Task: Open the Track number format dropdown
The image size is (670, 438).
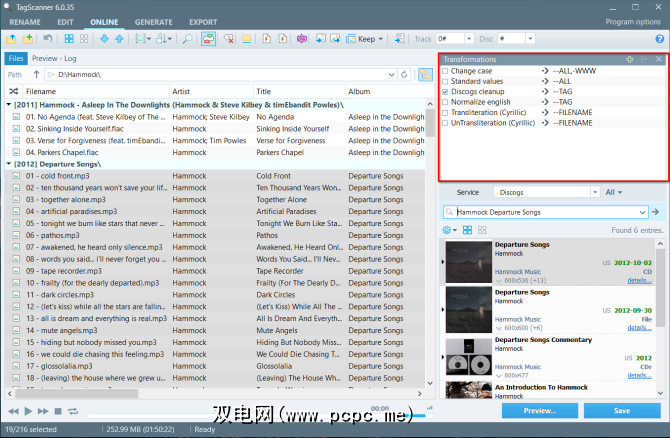Action: point(469,39)
